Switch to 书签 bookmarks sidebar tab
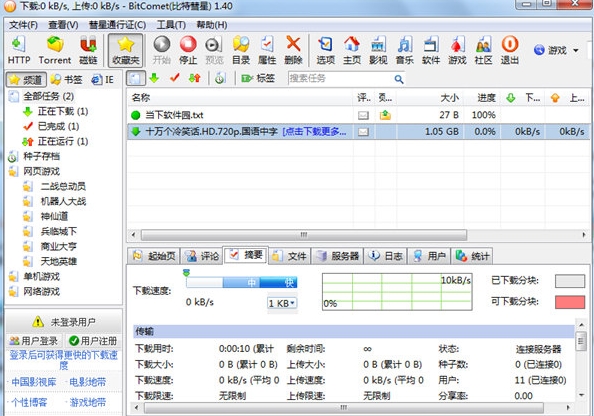 66,80
